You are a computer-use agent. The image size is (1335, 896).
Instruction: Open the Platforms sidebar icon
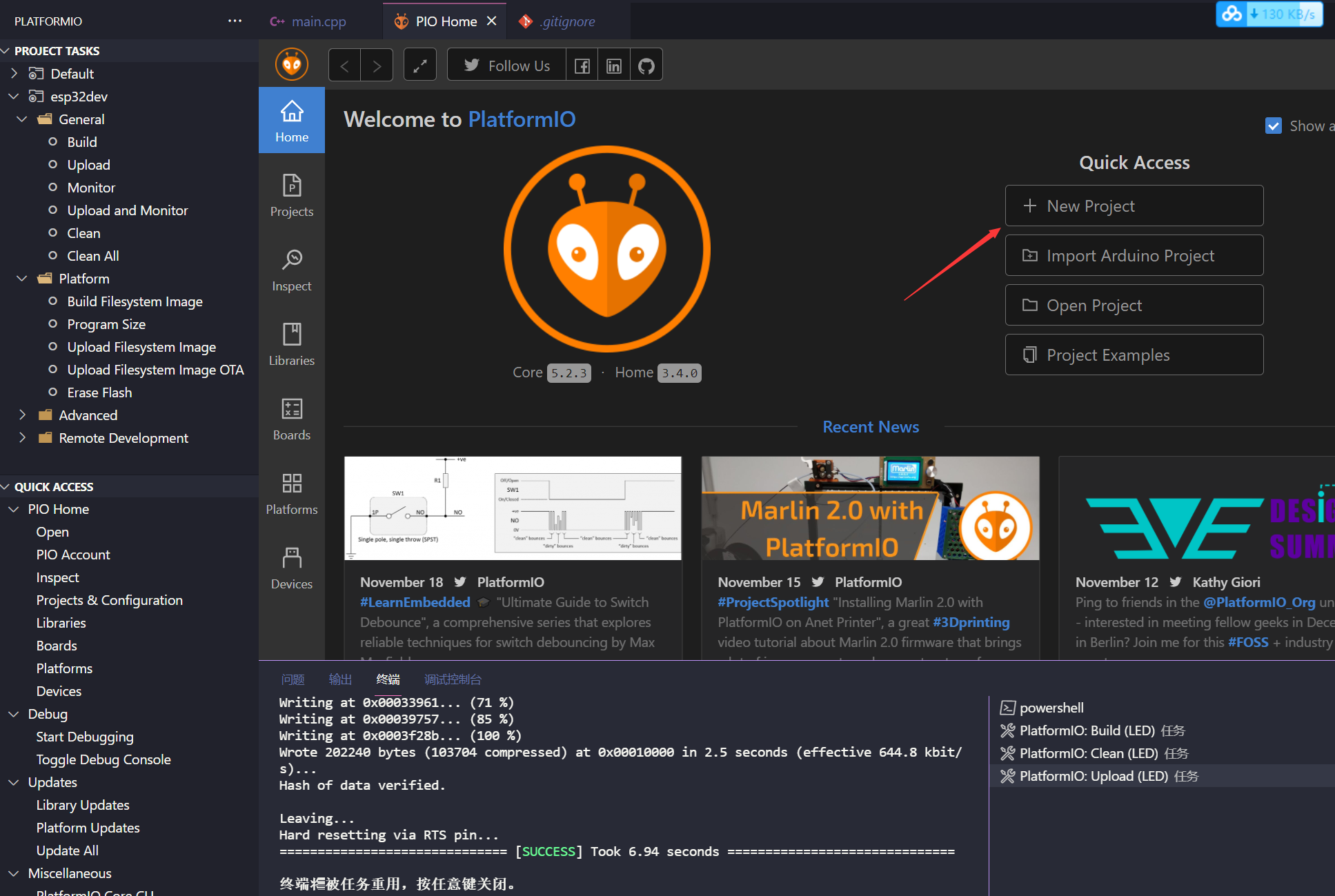[x=291, y=492]
